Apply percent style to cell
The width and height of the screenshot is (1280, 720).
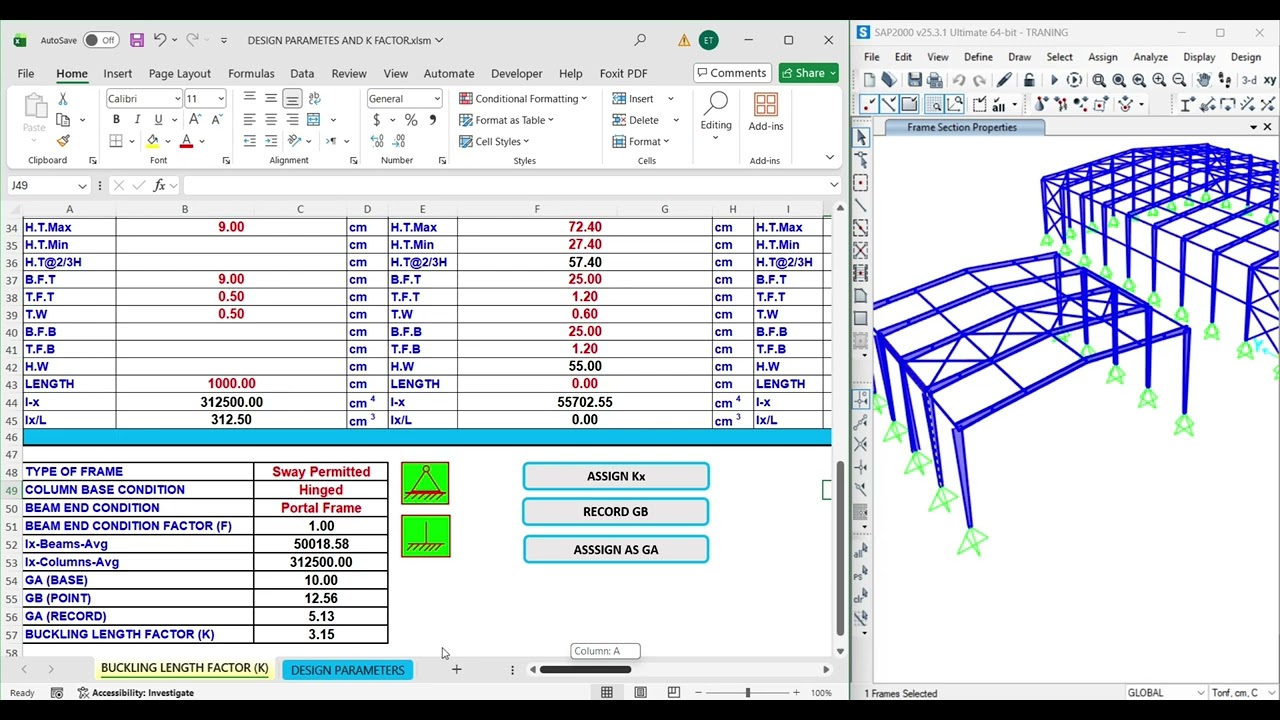click(x=411, y=120)
